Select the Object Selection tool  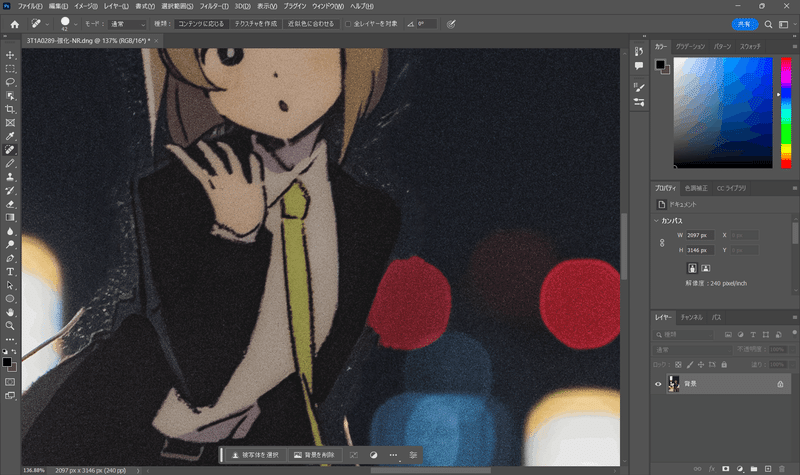point(10,96)
